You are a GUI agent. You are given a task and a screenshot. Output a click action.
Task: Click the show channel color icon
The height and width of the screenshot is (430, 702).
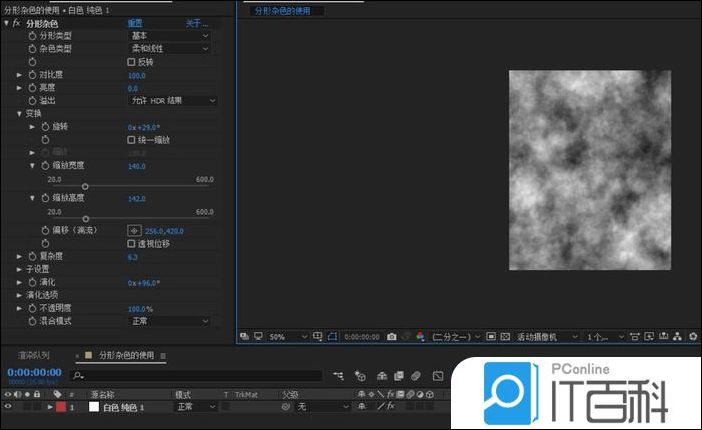tap(420, 336)
